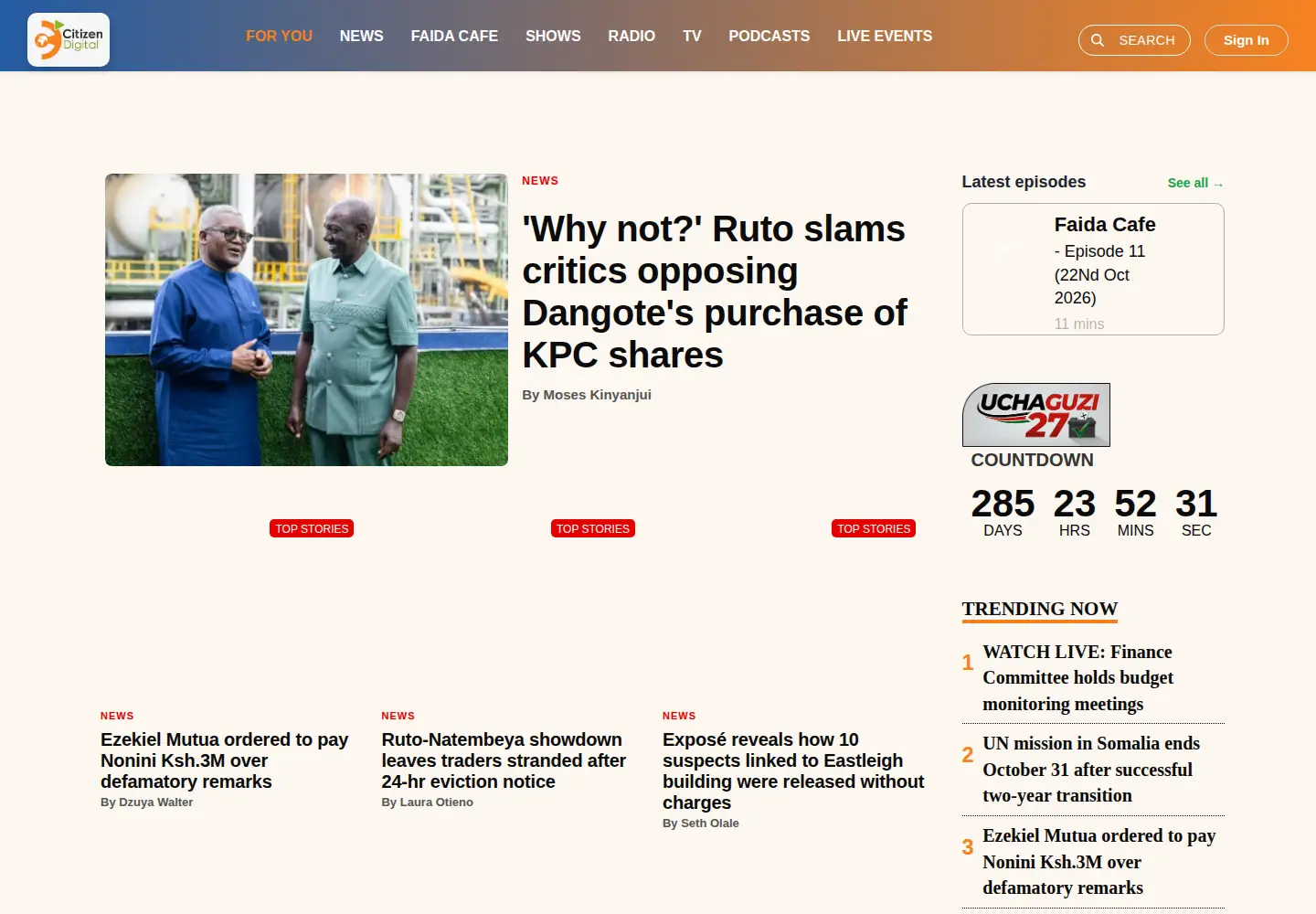Click the Latest episodes heading
The height and width of the screenshot is (914, 1316).
[x=1024, y=182]
